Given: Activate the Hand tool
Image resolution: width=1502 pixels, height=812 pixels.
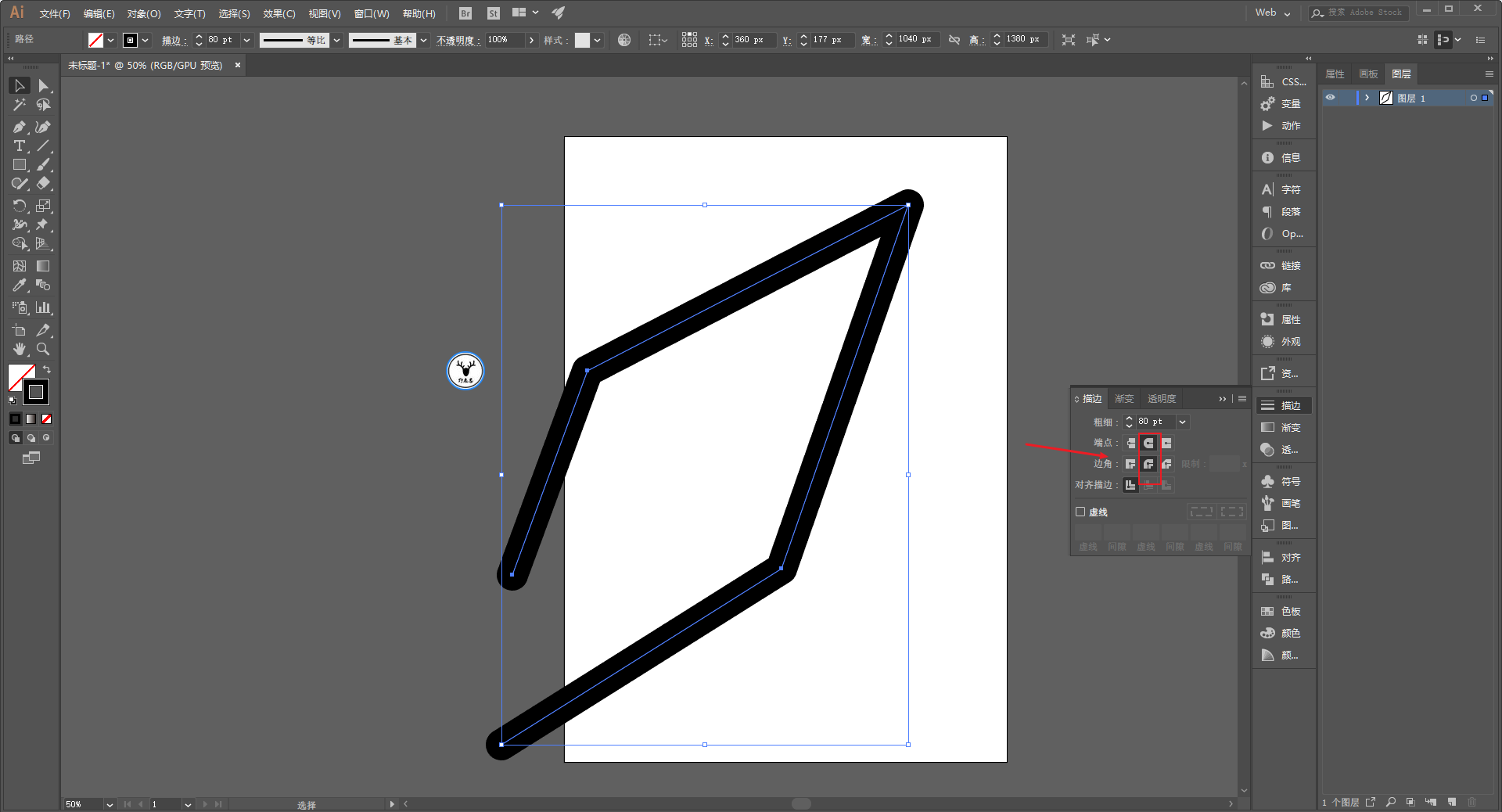Looking at the screenshot, I should point(19,349).
